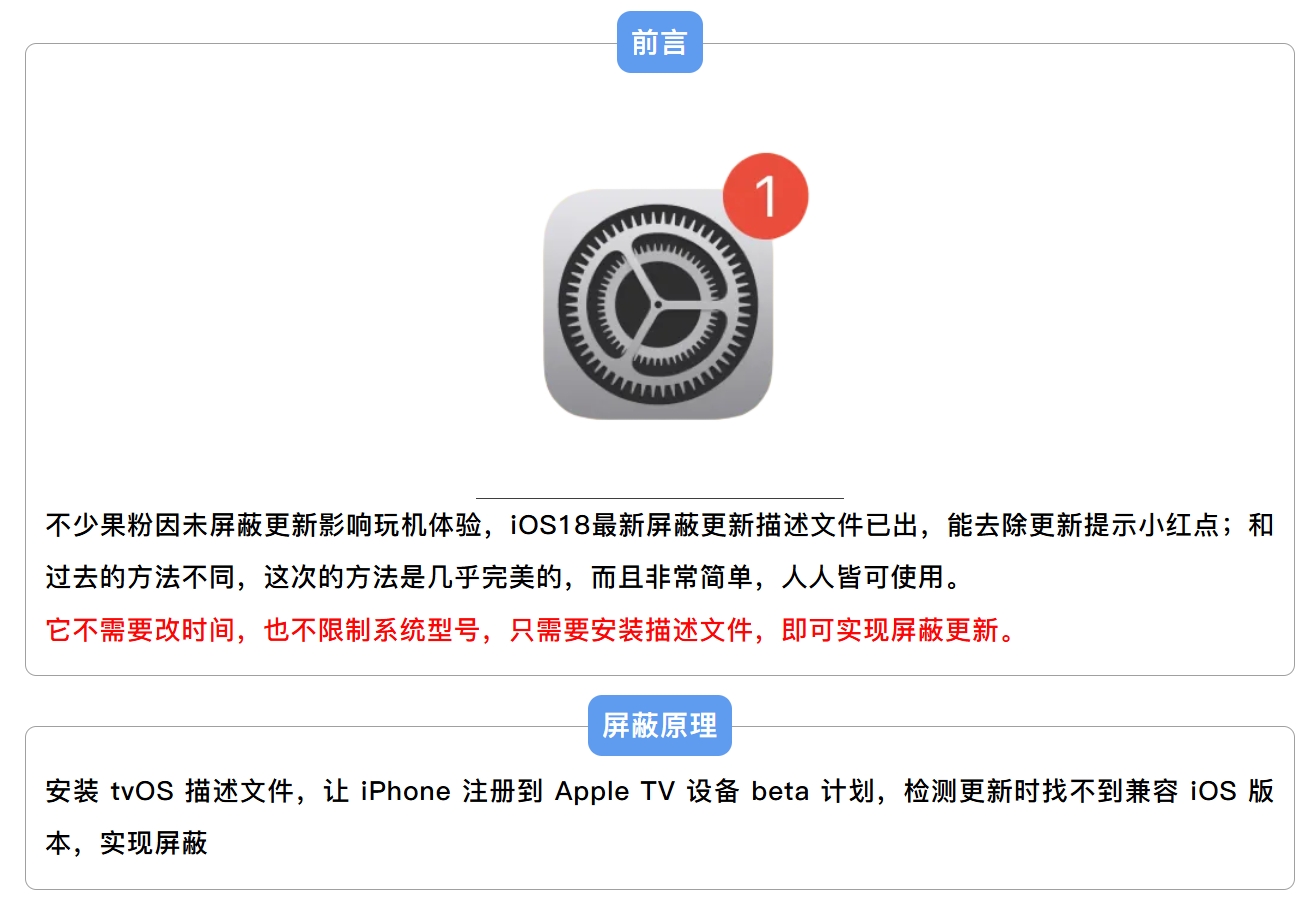Click the thin divider line under the image
Viewport: 1314px width, 904px height.
(660, 497)
